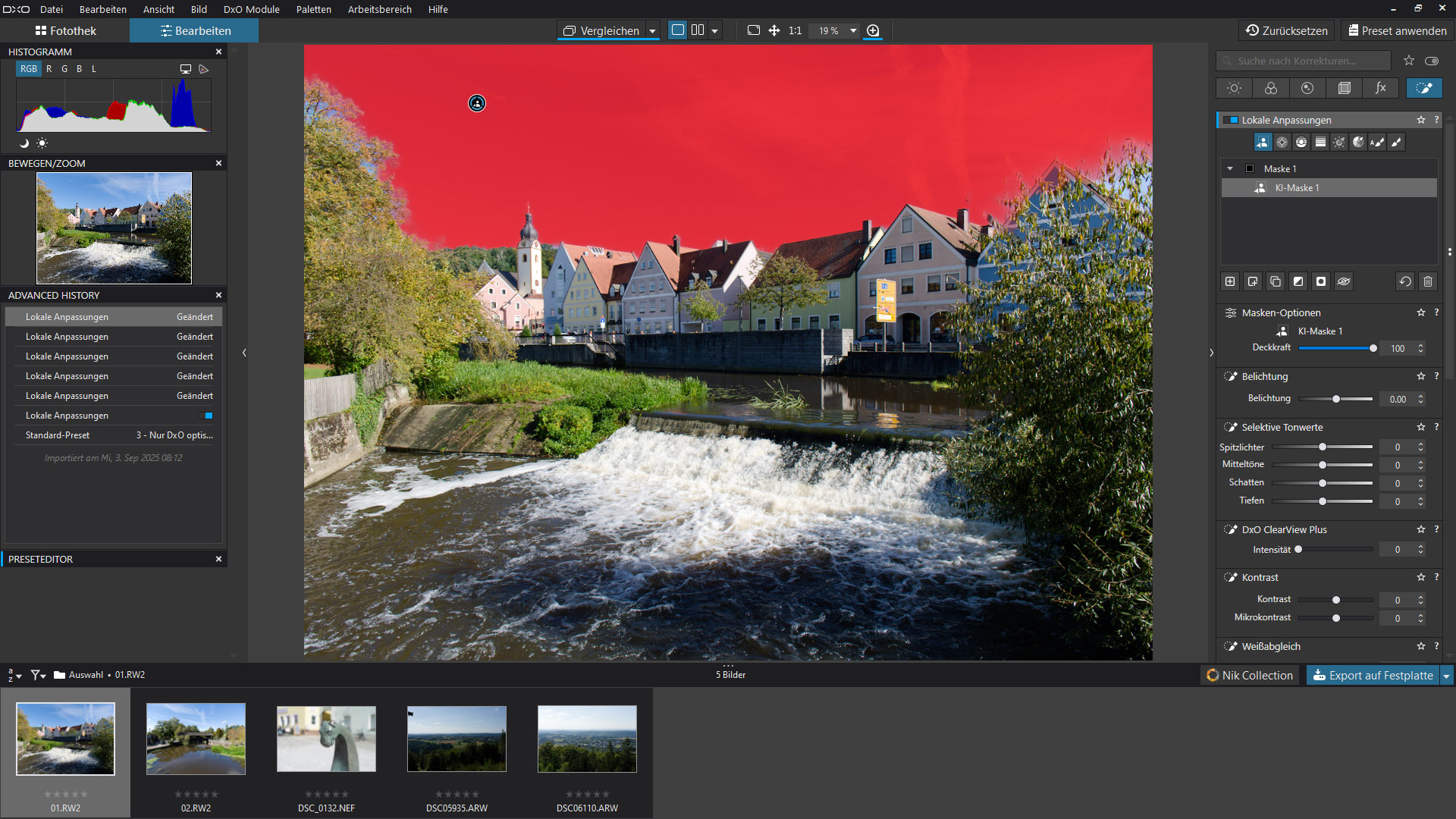
Task: Toggle Maske 1 checkbox
Action: tap(1250, 168)
